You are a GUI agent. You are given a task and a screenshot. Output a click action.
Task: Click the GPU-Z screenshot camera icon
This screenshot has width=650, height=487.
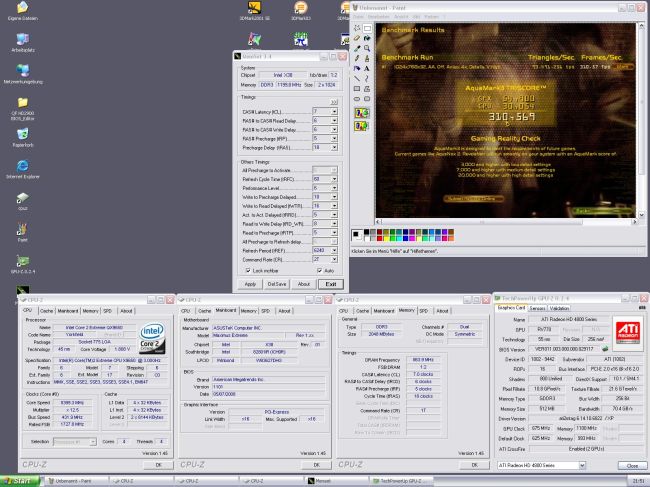point(642,308)
